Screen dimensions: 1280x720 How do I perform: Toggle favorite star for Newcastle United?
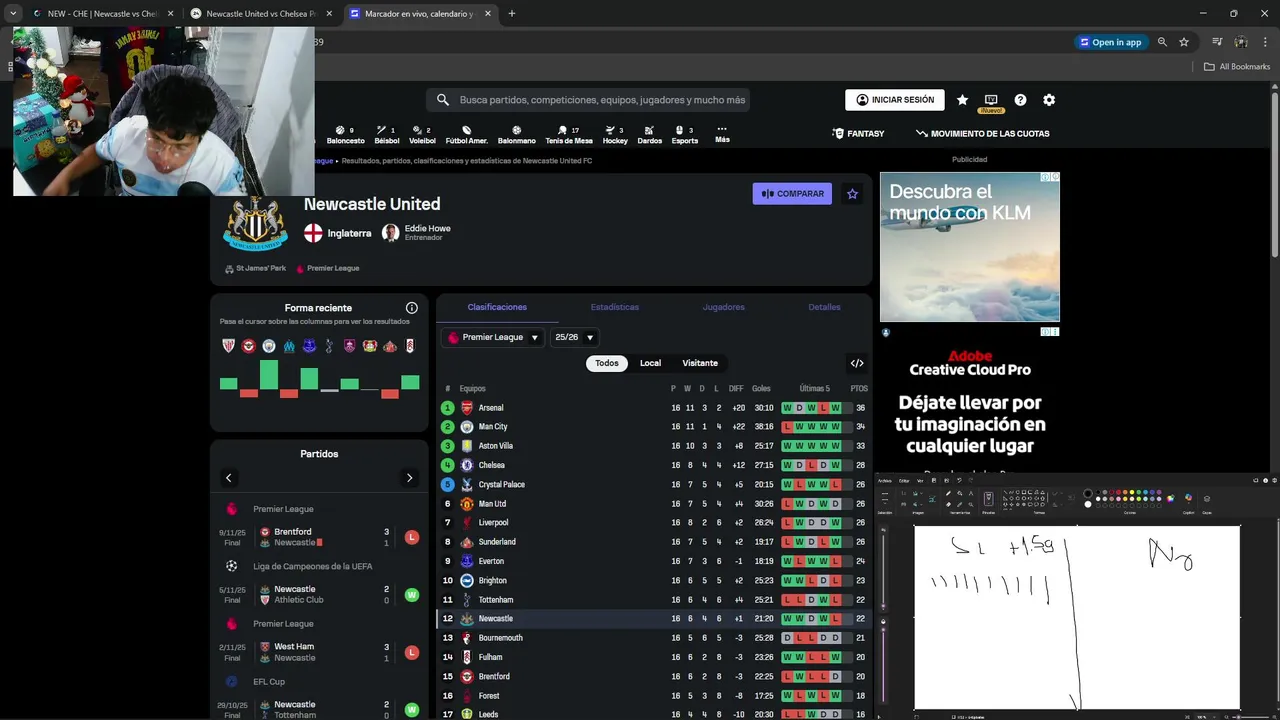(852, 194)
